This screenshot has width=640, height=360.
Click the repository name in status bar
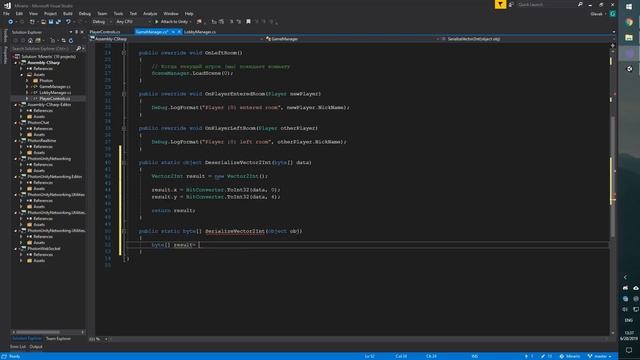pos(570,356)
